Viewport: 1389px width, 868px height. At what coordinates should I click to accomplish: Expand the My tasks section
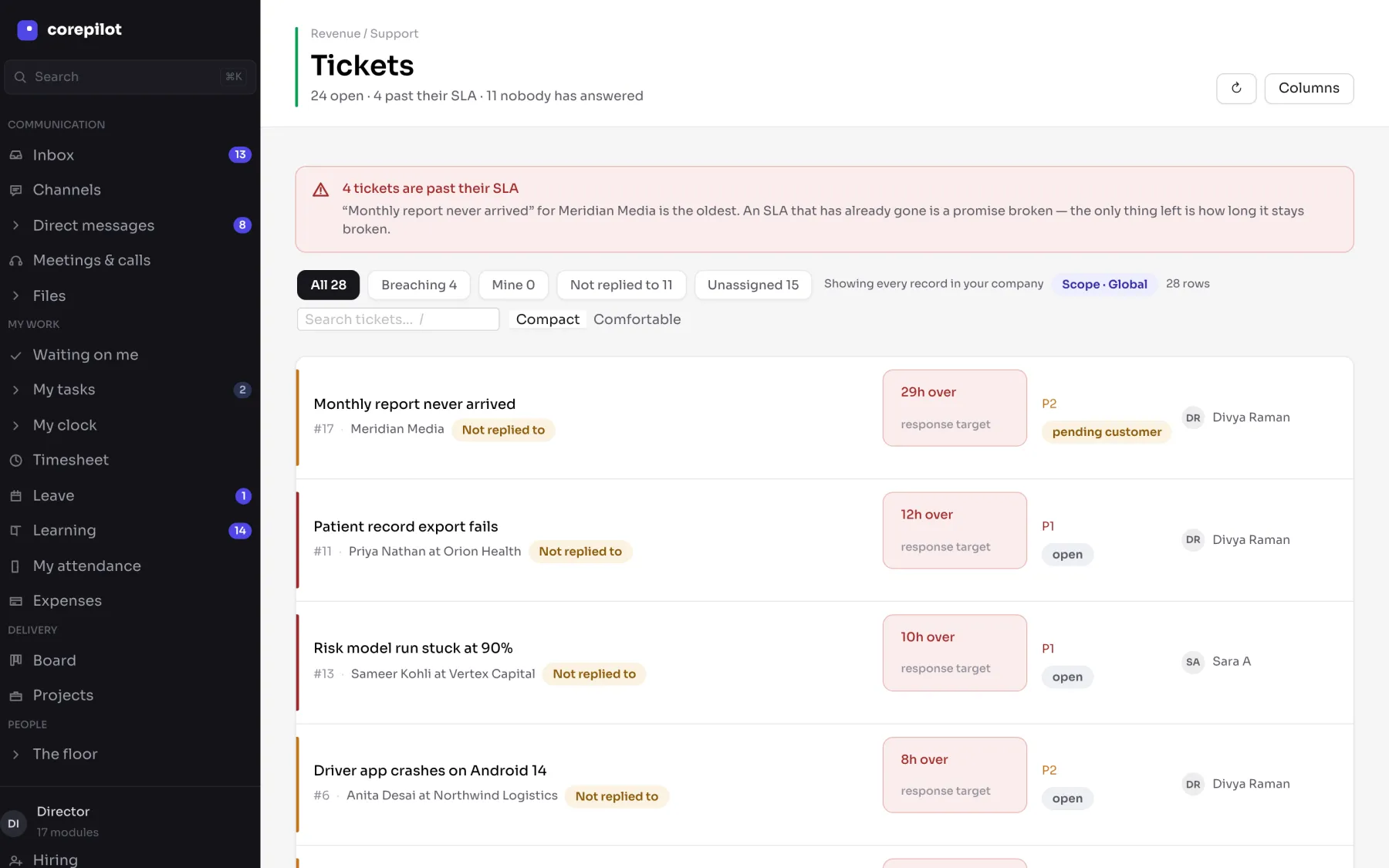point(16,390)
